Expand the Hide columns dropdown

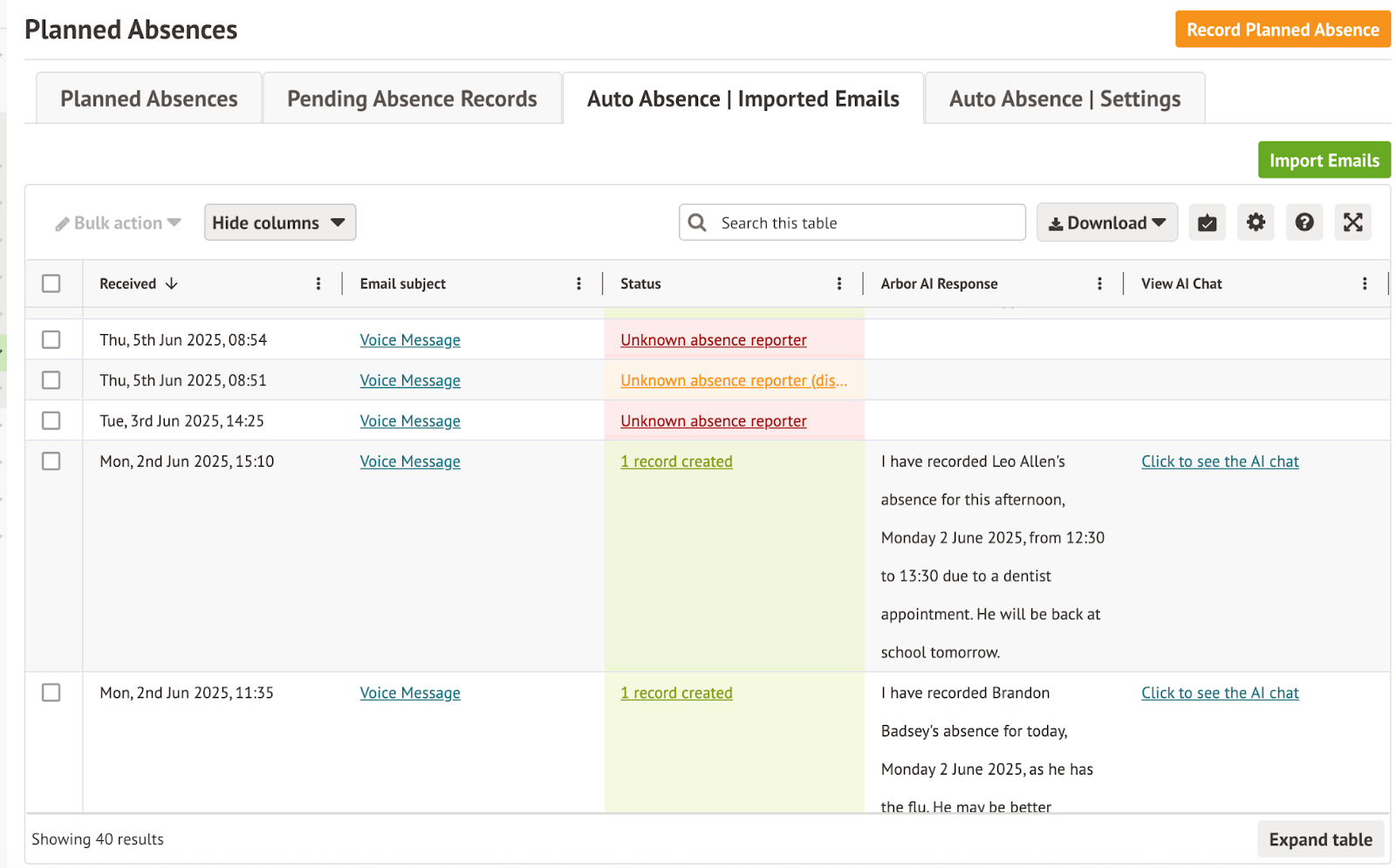tap(279, 222)
